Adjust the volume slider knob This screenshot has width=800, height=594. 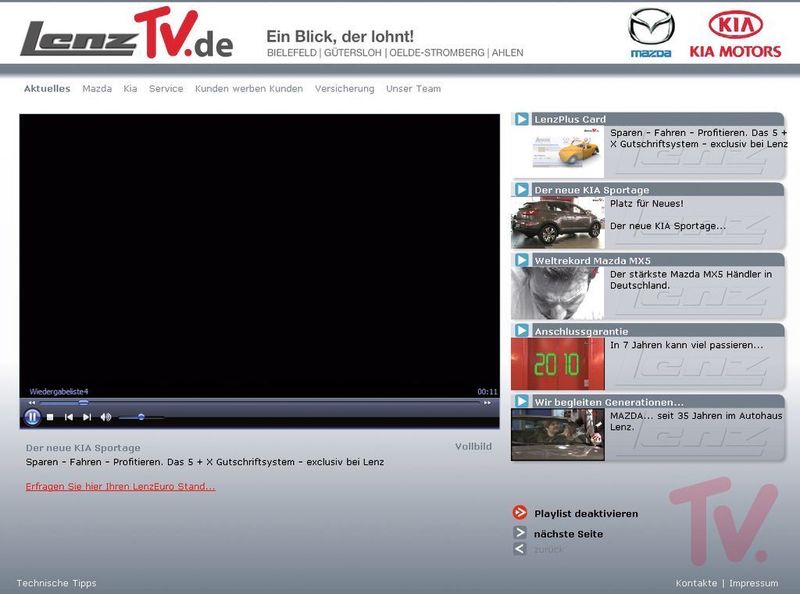point(141,417)
